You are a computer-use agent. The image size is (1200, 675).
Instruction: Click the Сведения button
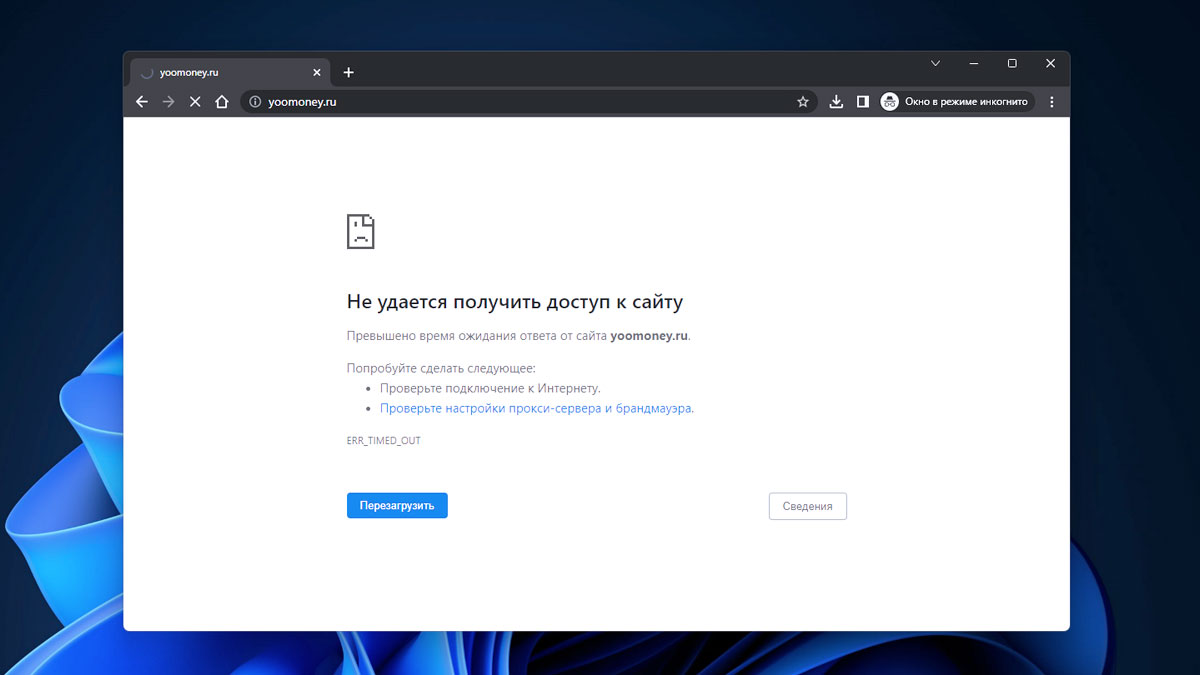pos(808,506)
